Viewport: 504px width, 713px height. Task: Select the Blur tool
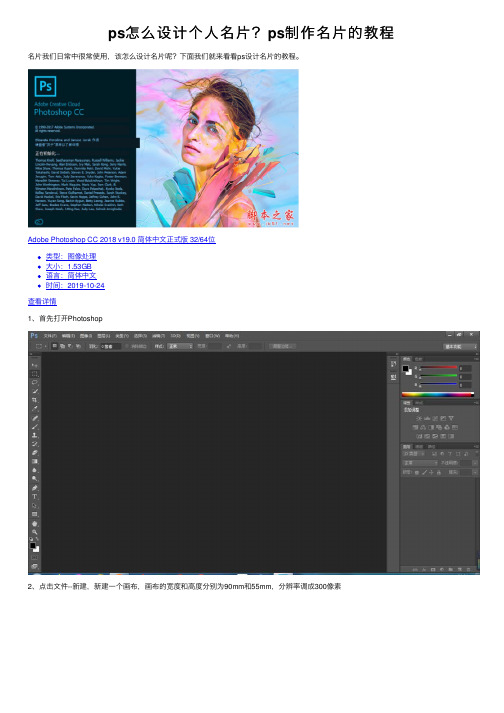[35, 470]
